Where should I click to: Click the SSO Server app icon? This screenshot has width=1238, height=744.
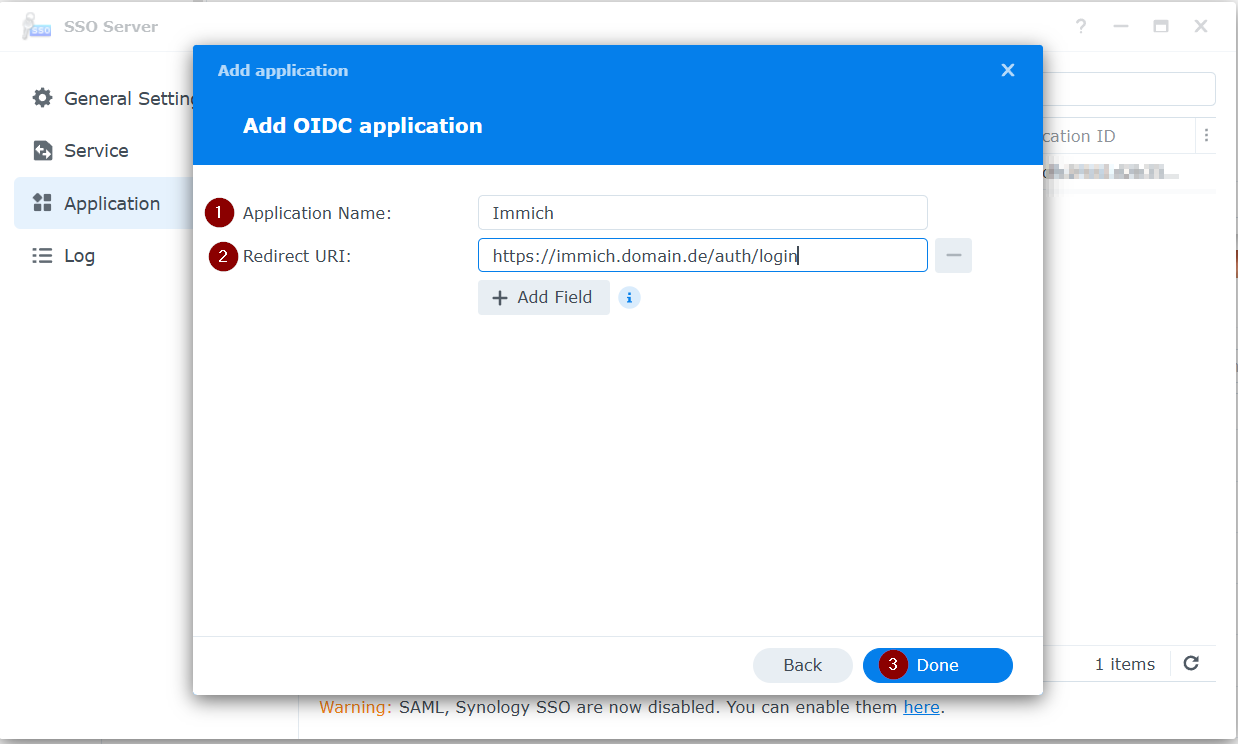tap(36, 27)
